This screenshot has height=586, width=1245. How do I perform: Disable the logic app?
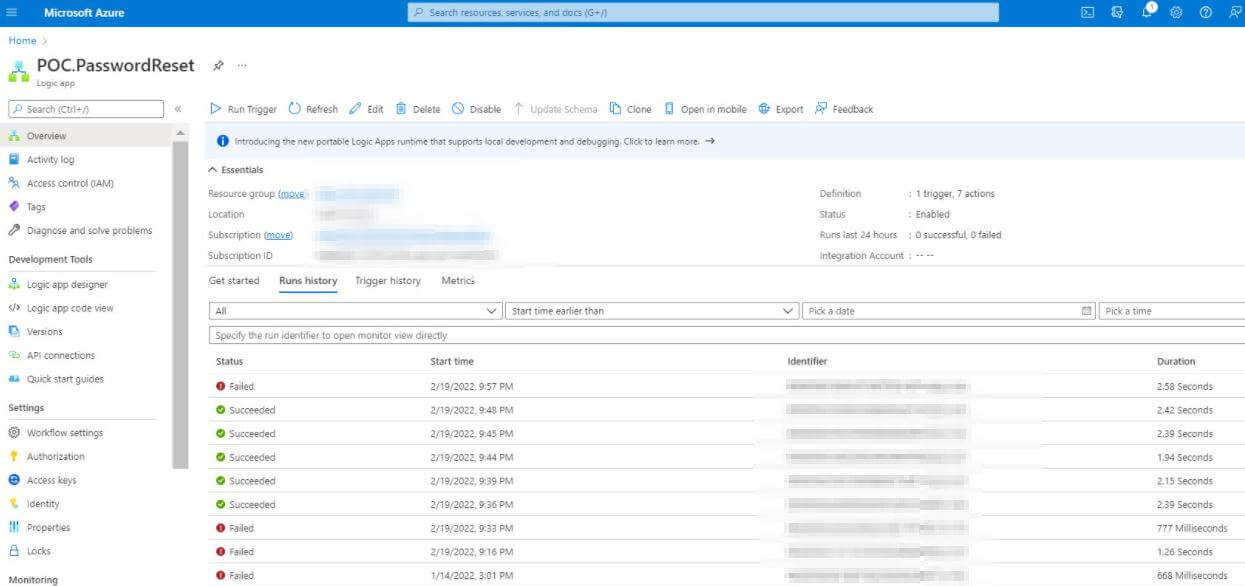click(x=477, y=109)
